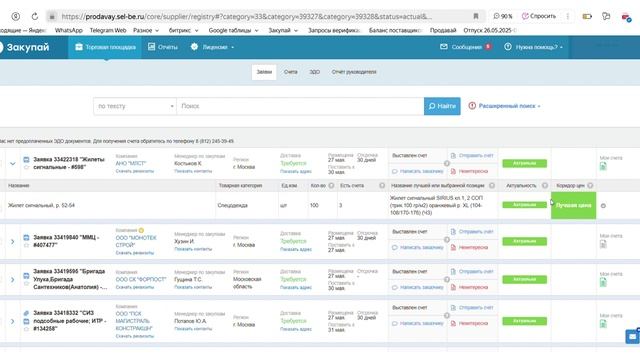Expand заявка 33418332 details
The height and width of the screenshot is (360, 640).
[x=13, y=321]
